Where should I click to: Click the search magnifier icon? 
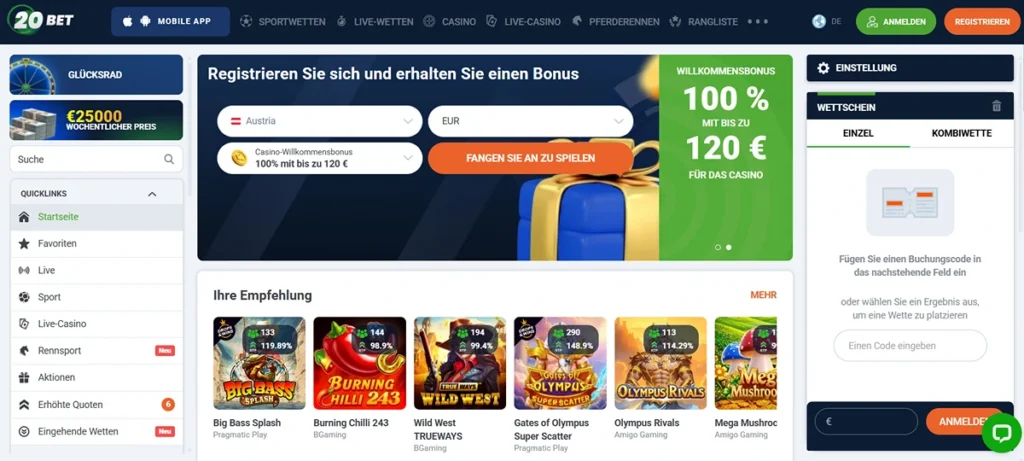[169, 159]
